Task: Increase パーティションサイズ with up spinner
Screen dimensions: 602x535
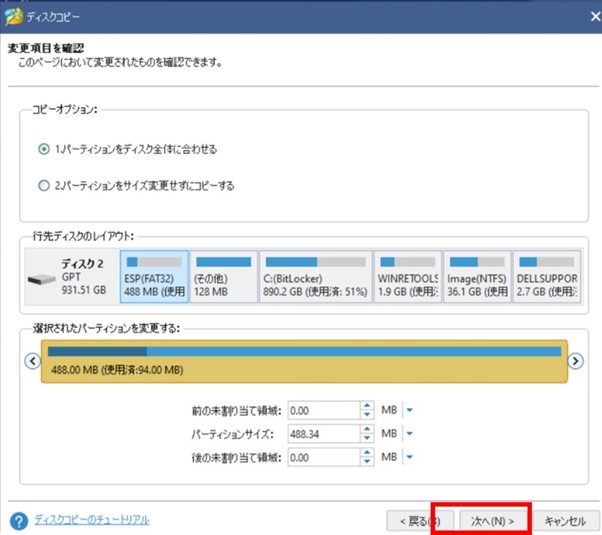Action: pyautogui.click(x=367, y=429)
